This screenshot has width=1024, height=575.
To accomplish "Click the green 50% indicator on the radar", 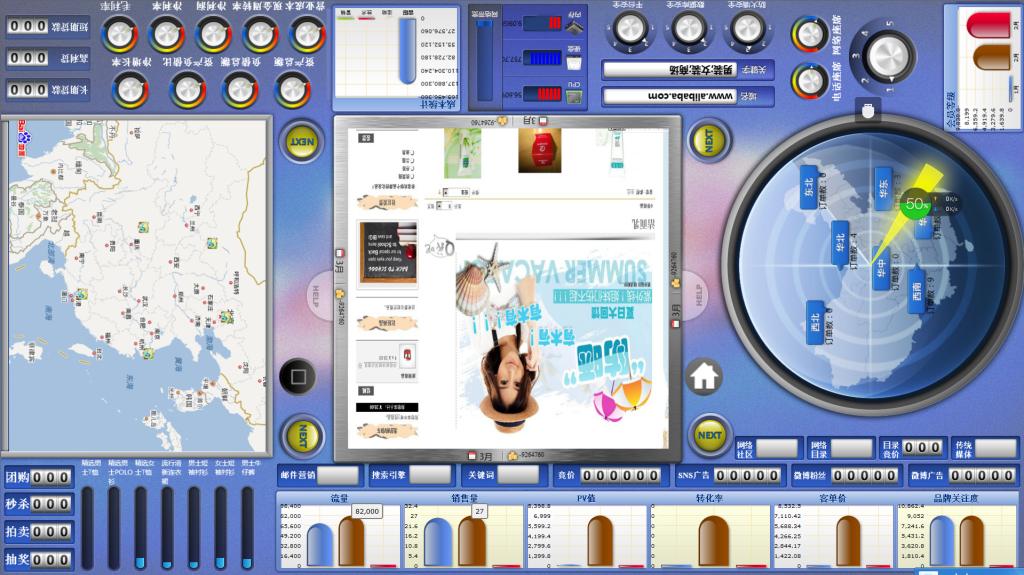I will point(915,204).
